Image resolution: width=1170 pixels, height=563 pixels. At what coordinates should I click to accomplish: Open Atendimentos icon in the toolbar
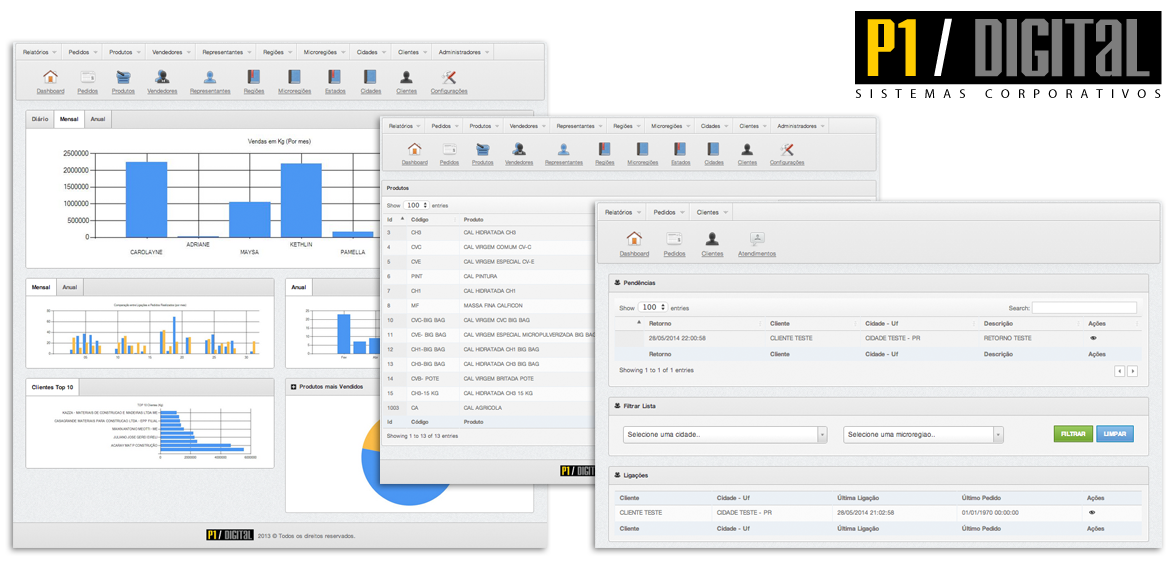(757, 240)
